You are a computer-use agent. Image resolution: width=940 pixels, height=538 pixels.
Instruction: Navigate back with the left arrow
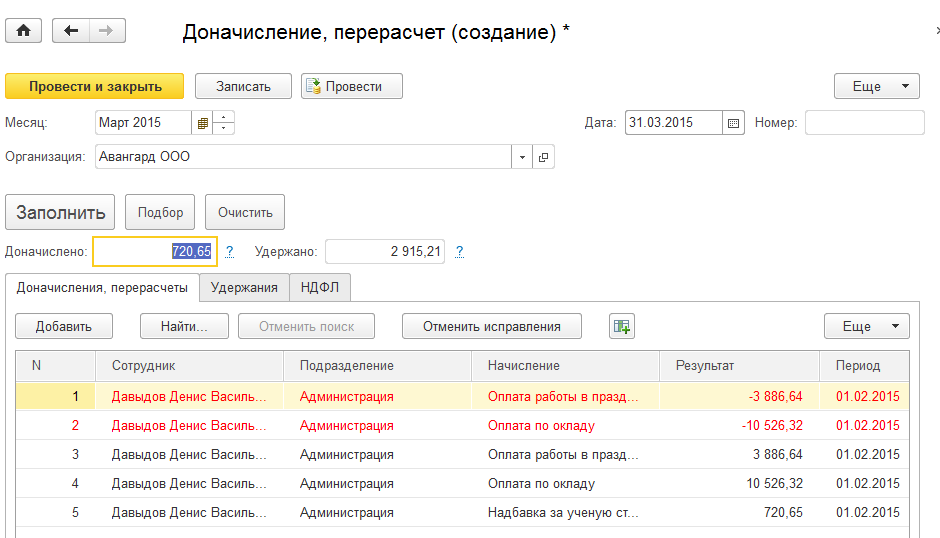click(x=70, y=31)
